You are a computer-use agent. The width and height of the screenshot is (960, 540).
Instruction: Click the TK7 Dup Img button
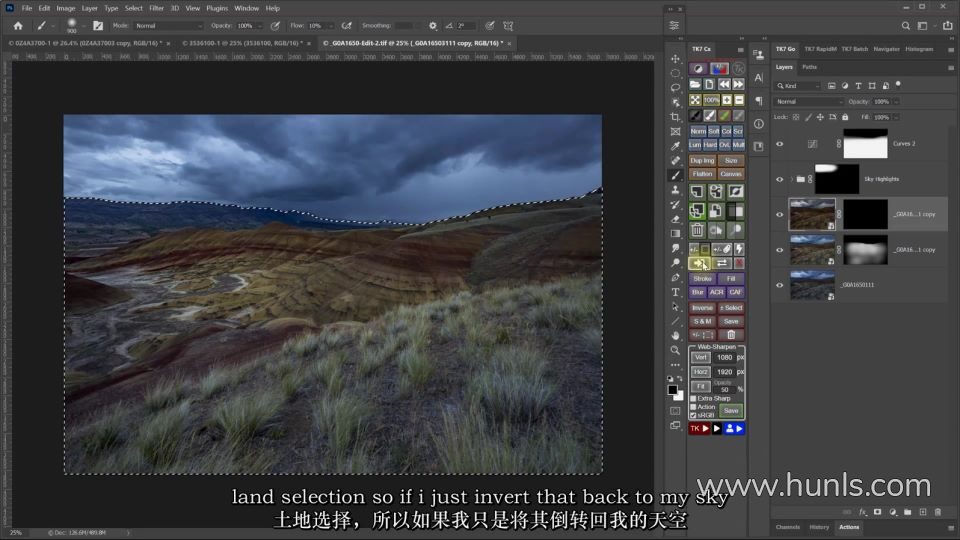pyautogui.click(x=702, y=160)
